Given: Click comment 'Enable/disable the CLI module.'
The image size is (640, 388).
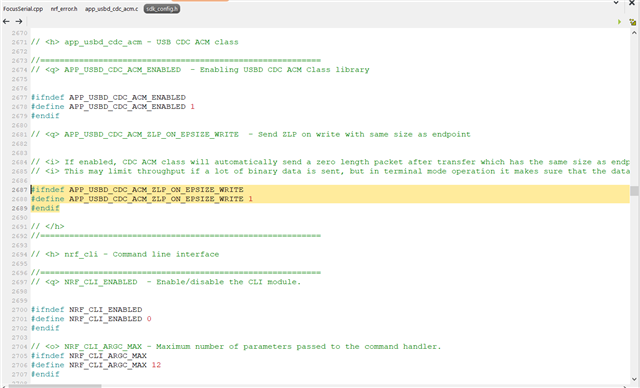Looking at the screenshot, I should 229,282.
